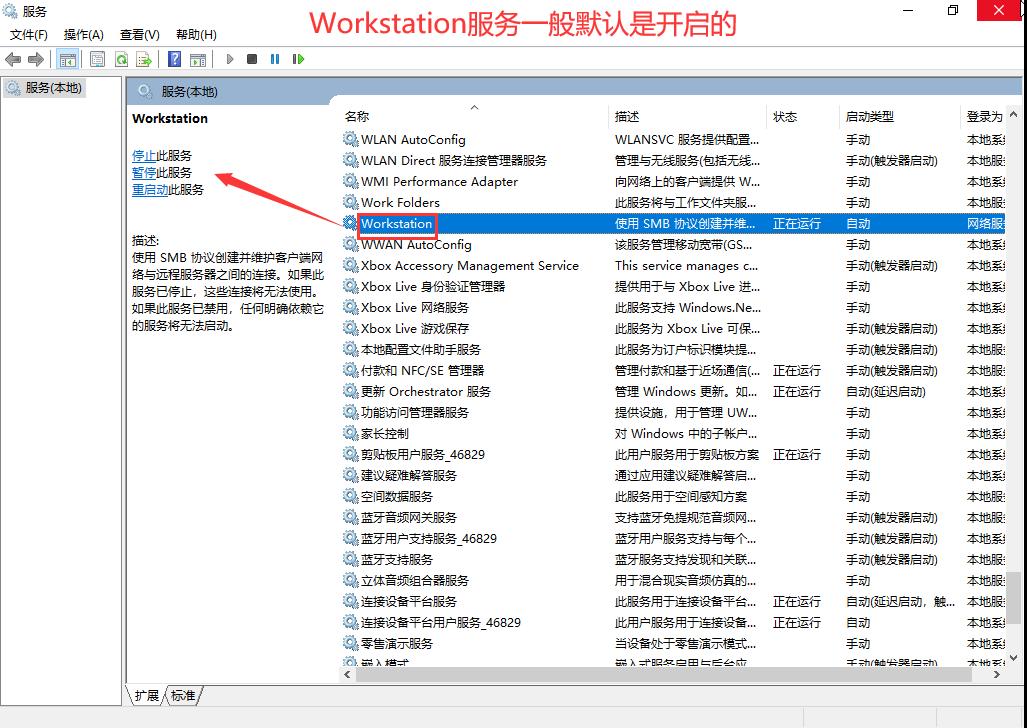The height and width of the screenshot is (728, 1027).
Task: Start the service with the play icon
Action: [231, 58]
